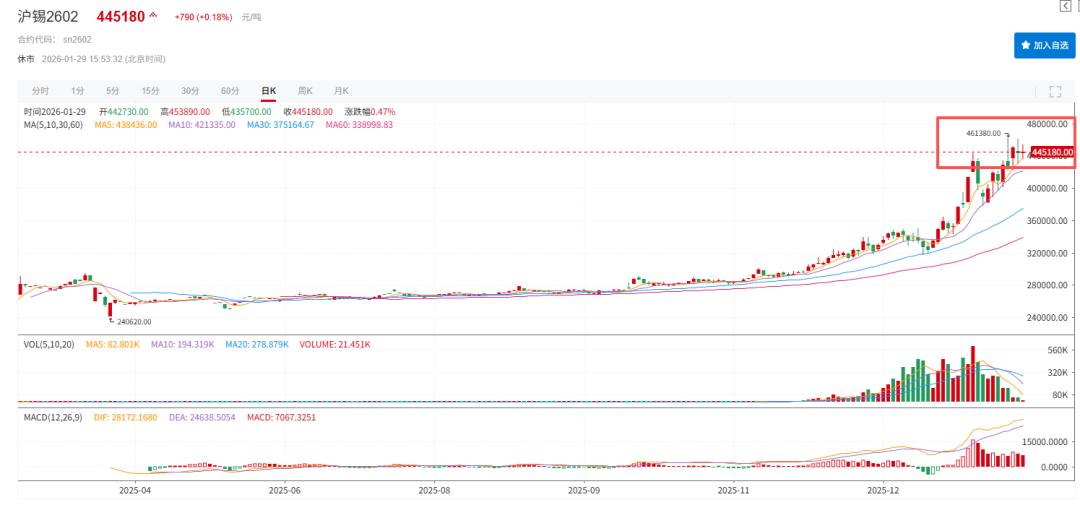Choose the 60分 interval tab
The height and width of the screenshot is (505, 1080).
[230, 91]
